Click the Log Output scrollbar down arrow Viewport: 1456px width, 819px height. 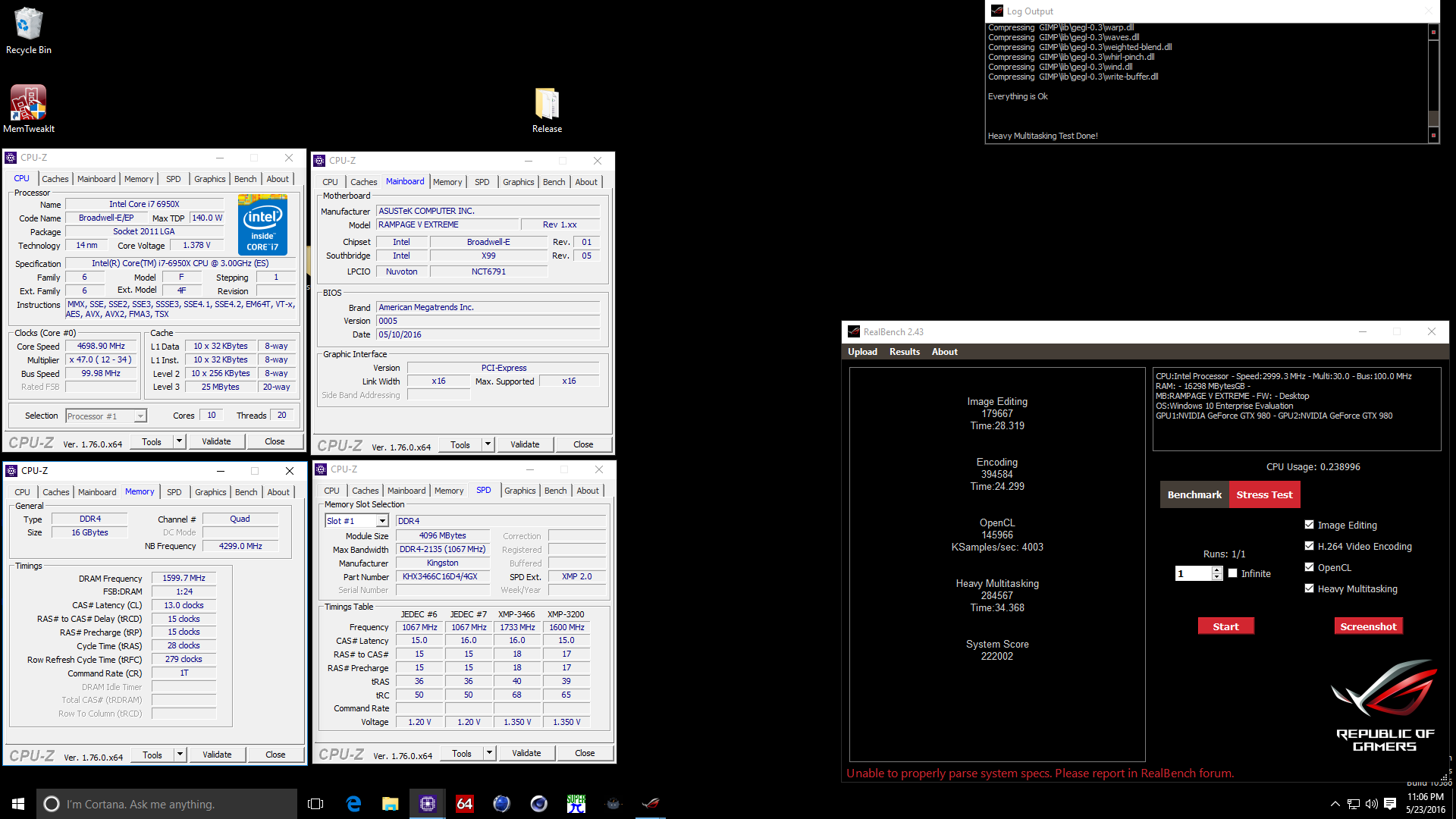tap(1433, 135)
